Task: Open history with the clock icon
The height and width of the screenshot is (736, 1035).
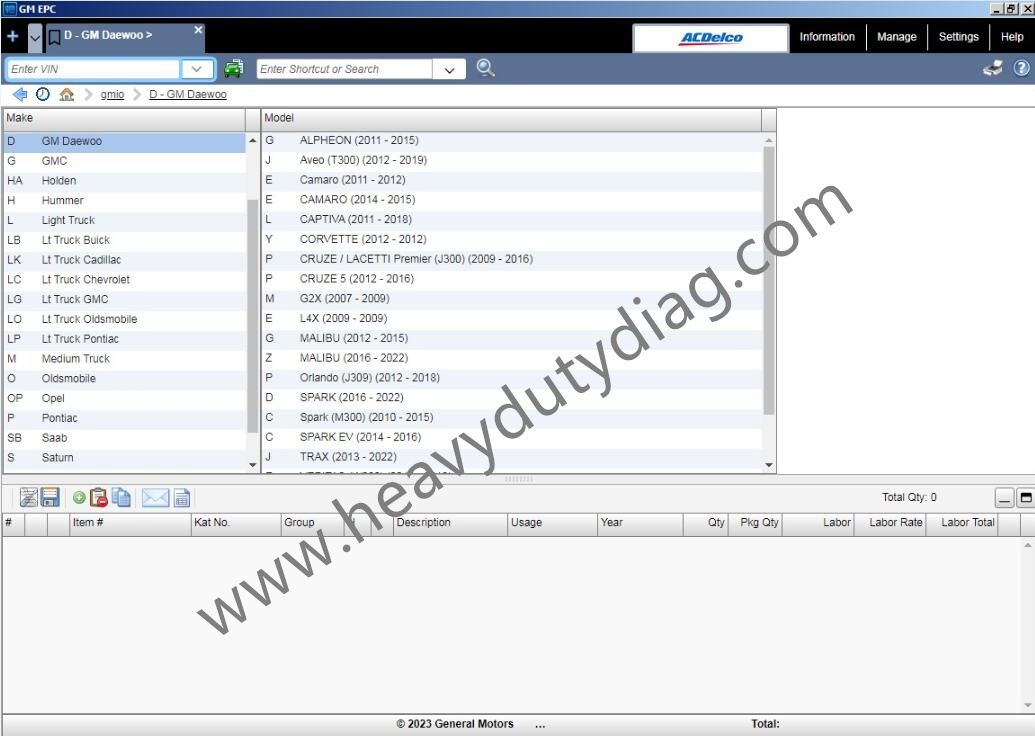Action: coord(43,94)
